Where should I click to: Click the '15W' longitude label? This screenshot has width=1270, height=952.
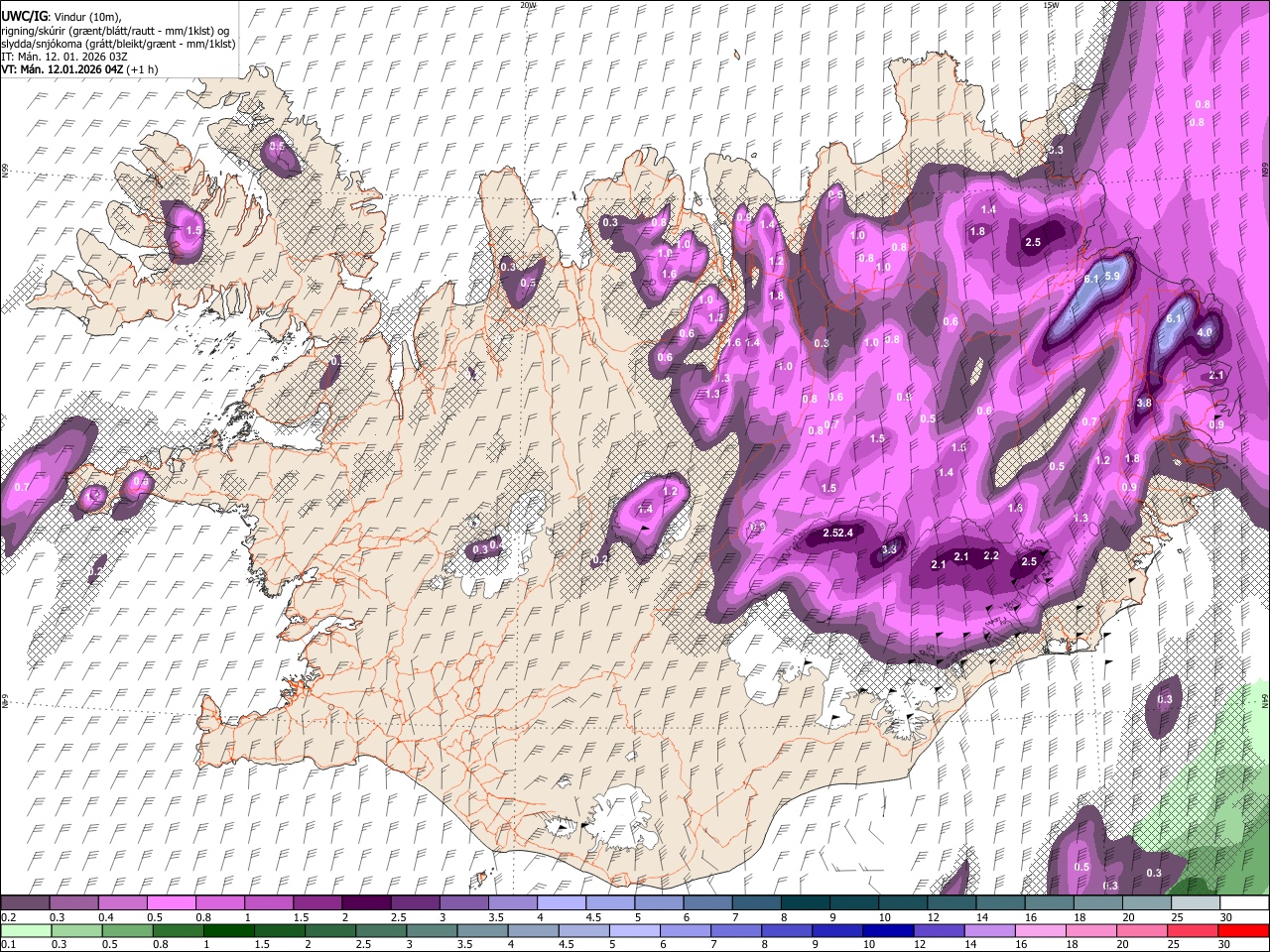click(1051, 5)
